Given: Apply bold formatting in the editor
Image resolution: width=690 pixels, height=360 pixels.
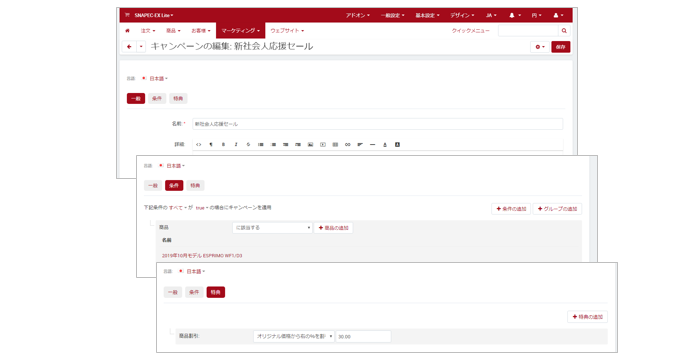Looking at the screenshot, I should [x=223, y=144].
